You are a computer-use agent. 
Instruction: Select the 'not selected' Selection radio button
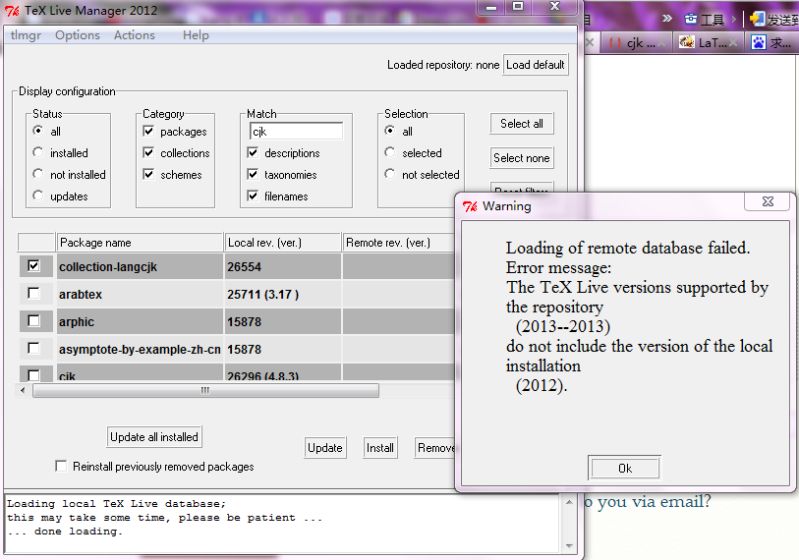click(x=390, y=174)
